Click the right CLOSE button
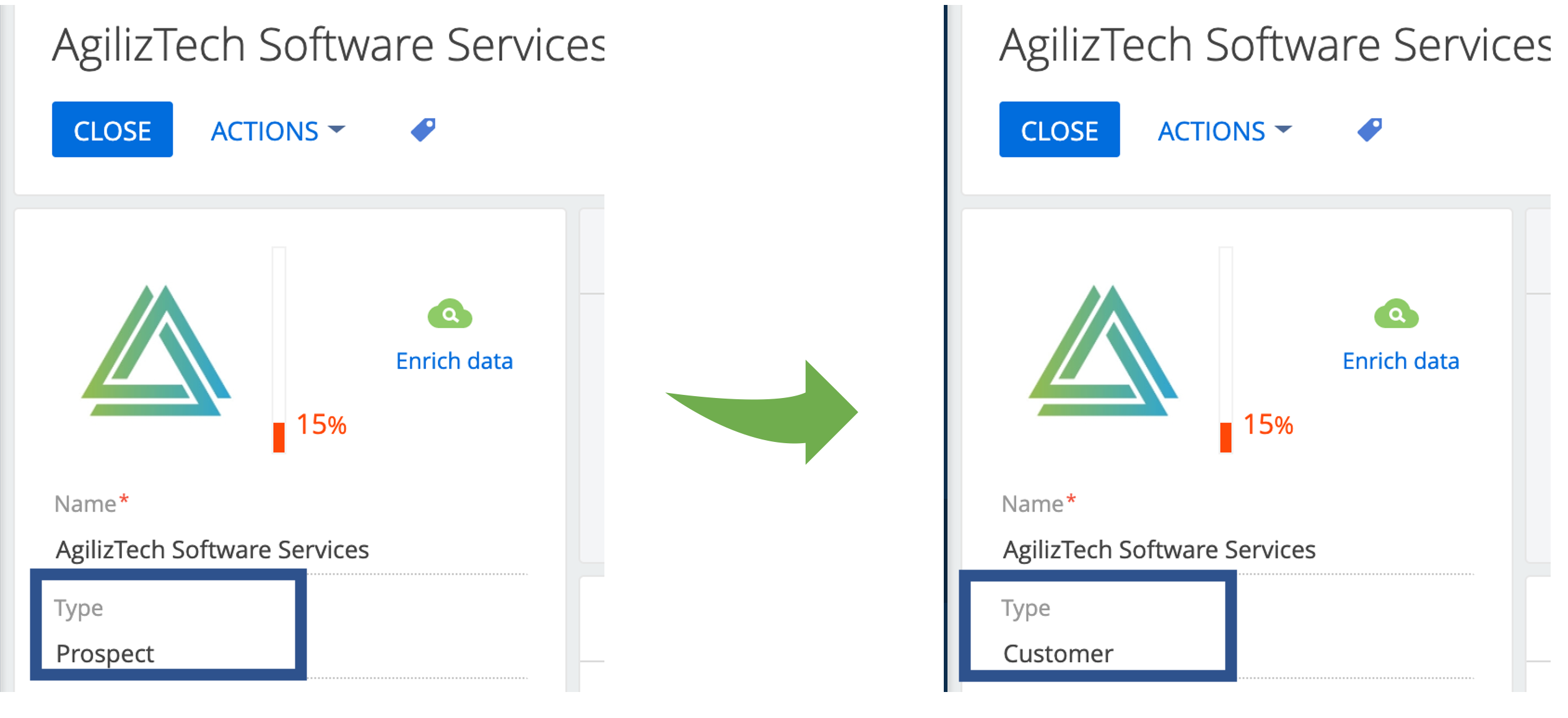1568x718 pixels. pyautogui.click(x=1059, y=129)
